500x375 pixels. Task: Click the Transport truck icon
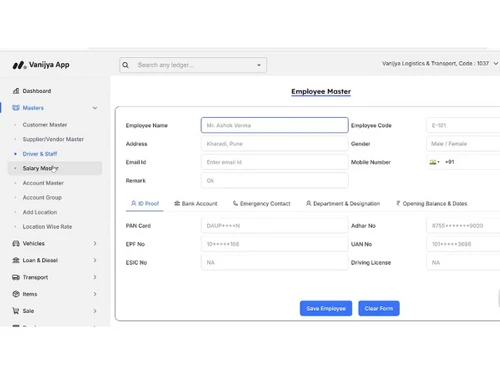click(x=16, y=277)
